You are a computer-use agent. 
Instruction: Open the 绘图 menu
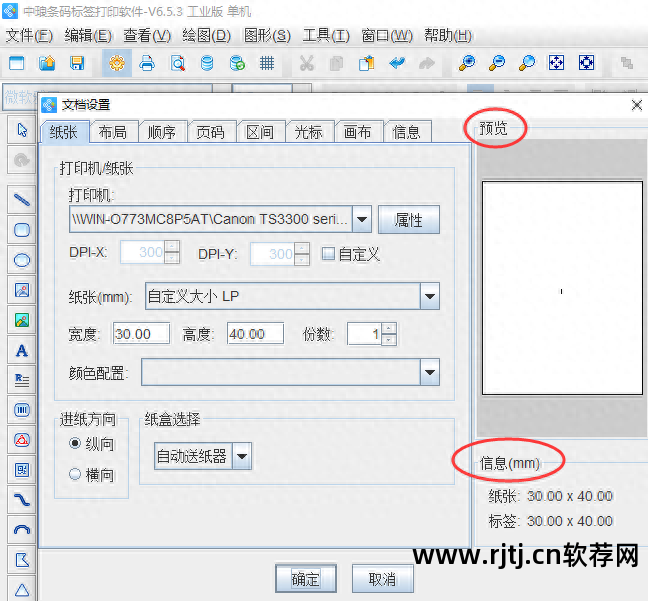[206, 36]
